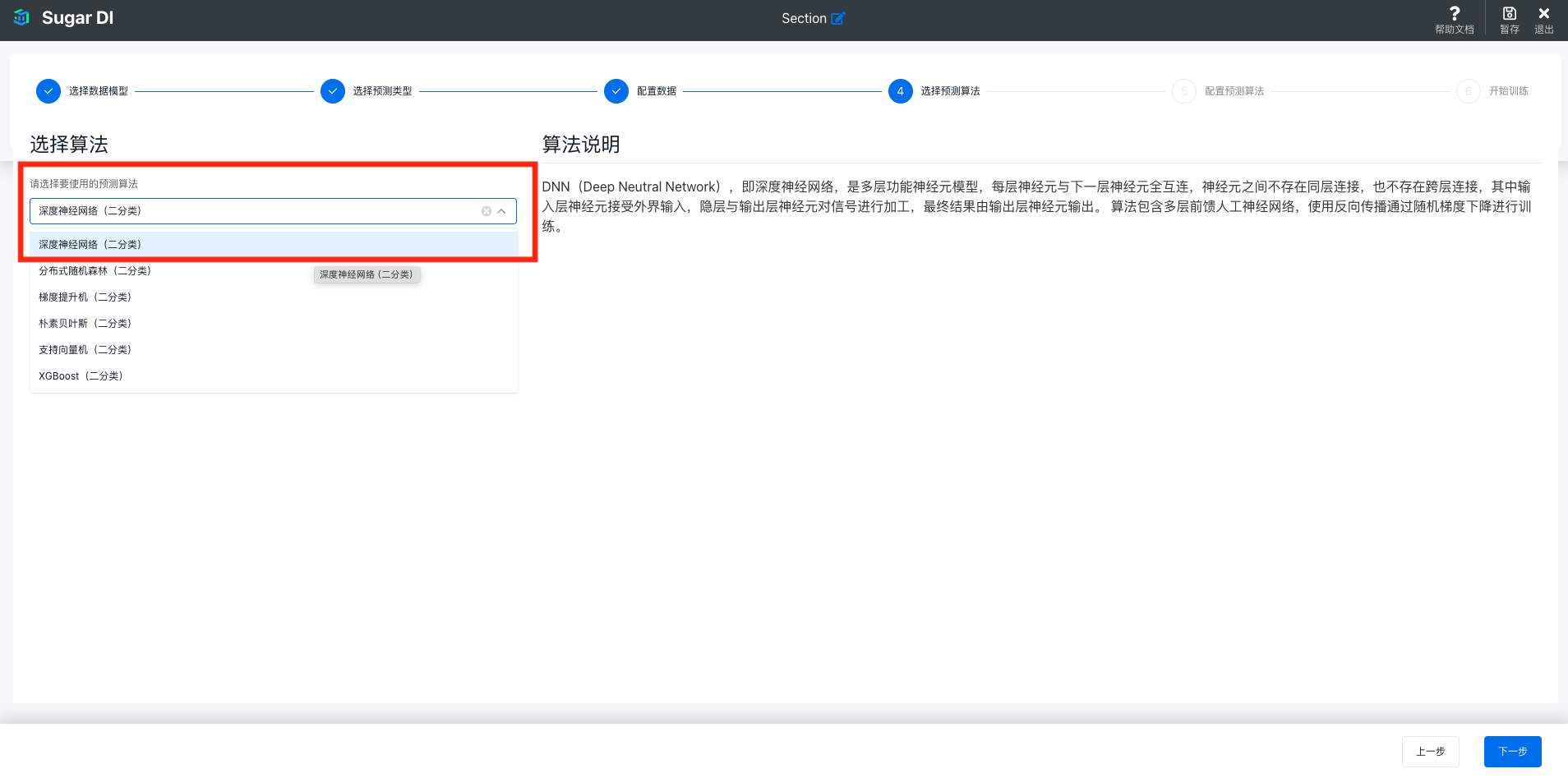Click the DNN description paragraph
This screenshot has height=778, width=1568.
click(x=1036, y=207)
